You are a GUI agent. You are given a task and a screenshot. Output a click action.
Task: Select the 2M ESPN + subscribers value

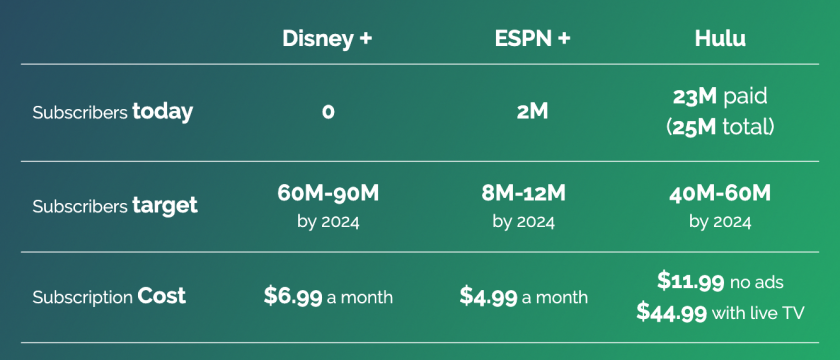tap(532, 112)
